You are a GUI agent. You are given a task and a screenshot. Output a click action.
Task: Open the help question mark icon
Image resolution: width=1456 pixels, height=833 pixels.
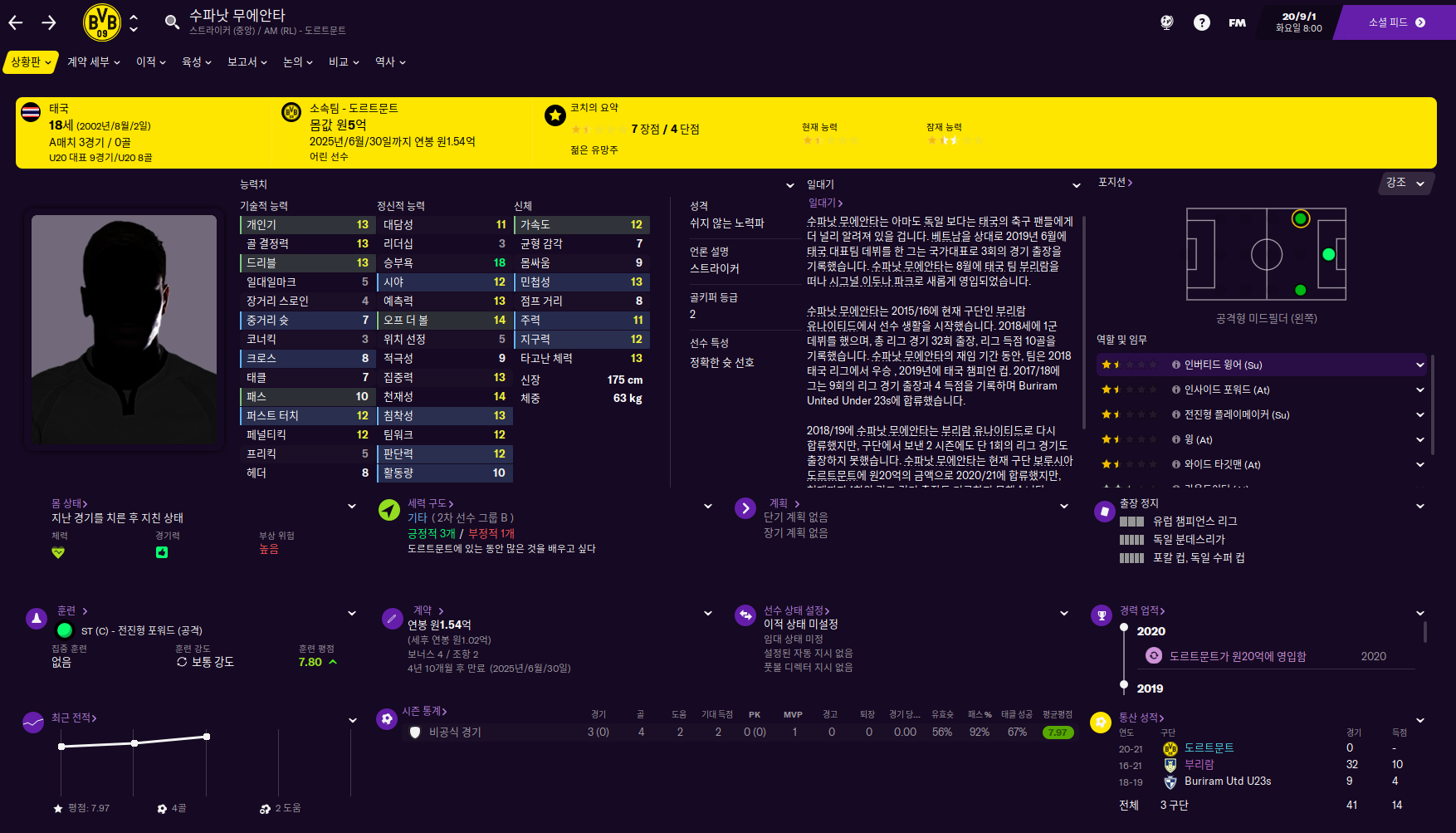(1201, 22)
